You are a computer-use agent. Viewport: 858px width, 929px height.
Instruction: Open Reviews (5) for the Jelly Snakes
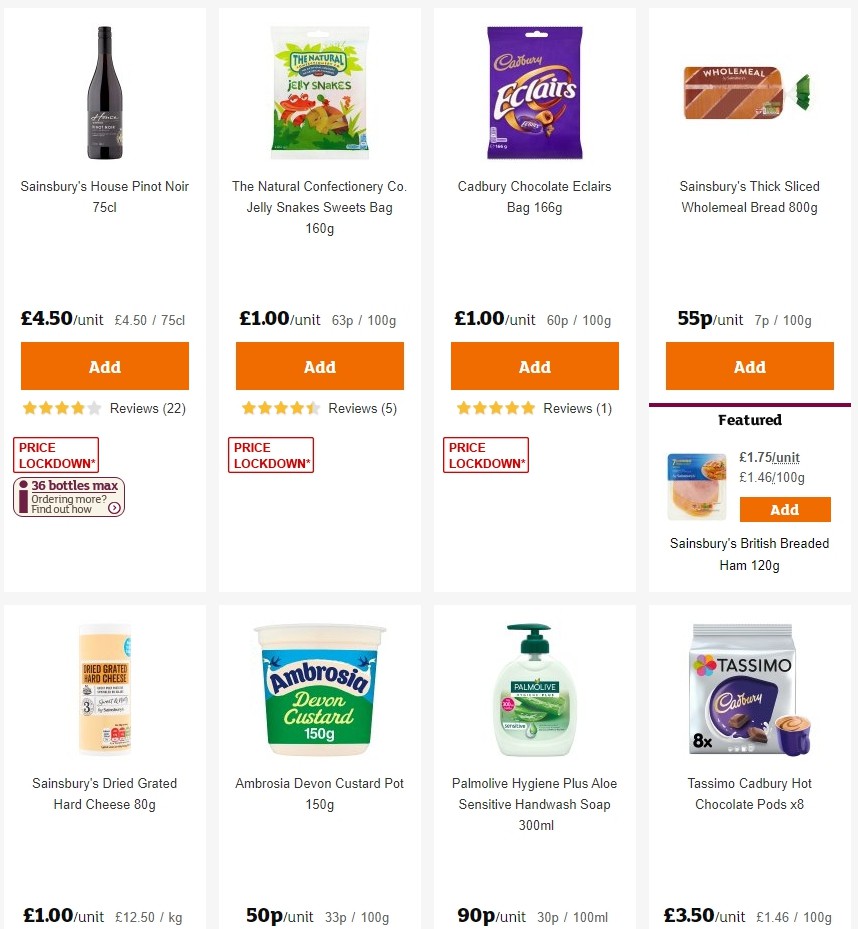coord(362,408)
